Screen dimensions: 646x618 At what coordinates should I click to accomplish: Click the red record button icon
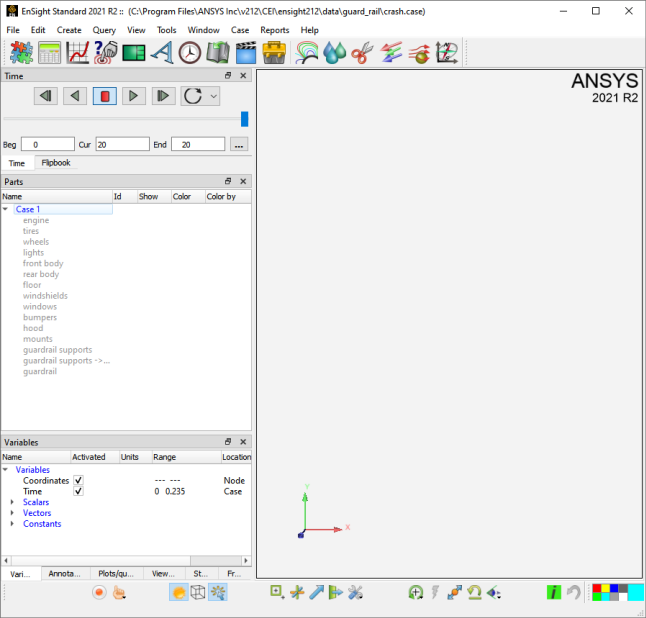(x=99, y=593)
